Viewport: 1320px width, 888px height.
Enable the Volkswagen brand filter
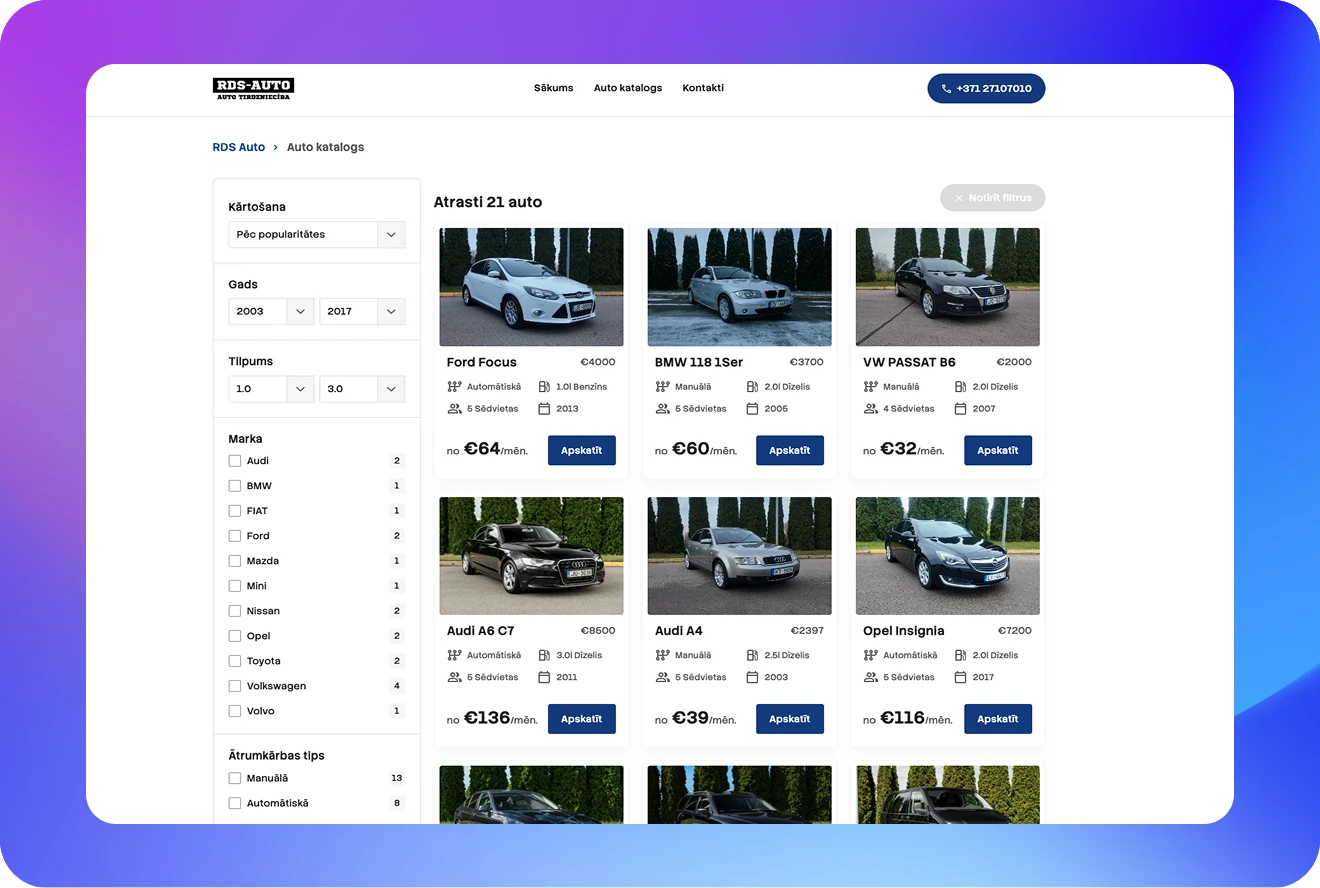235,686
